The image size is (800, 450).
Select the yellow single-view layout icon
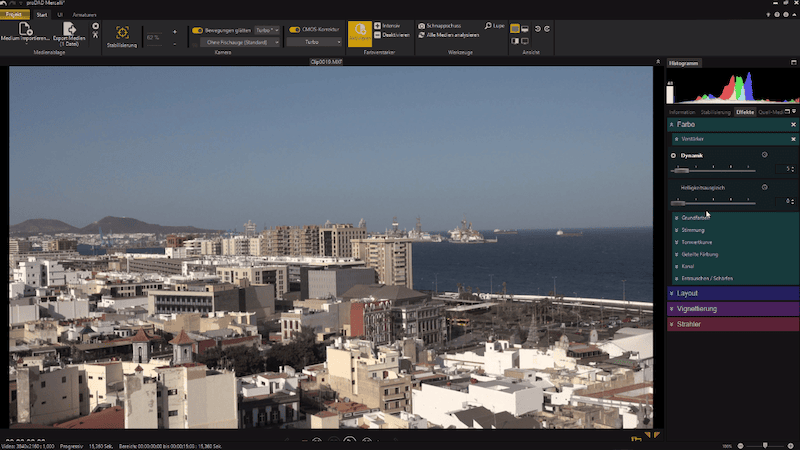(514, 29)
